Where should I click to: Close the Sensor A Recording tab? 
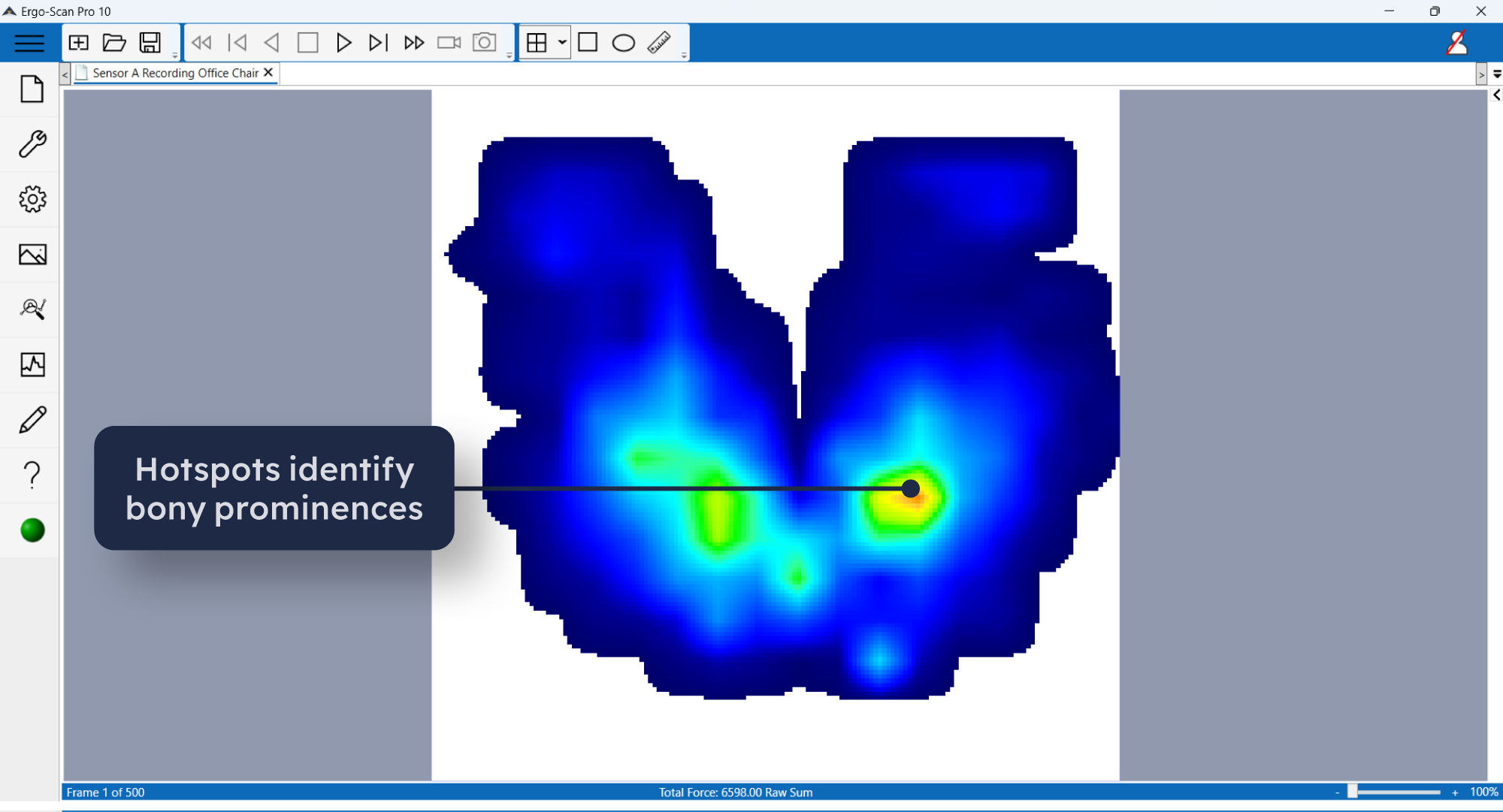pos(268,73)
